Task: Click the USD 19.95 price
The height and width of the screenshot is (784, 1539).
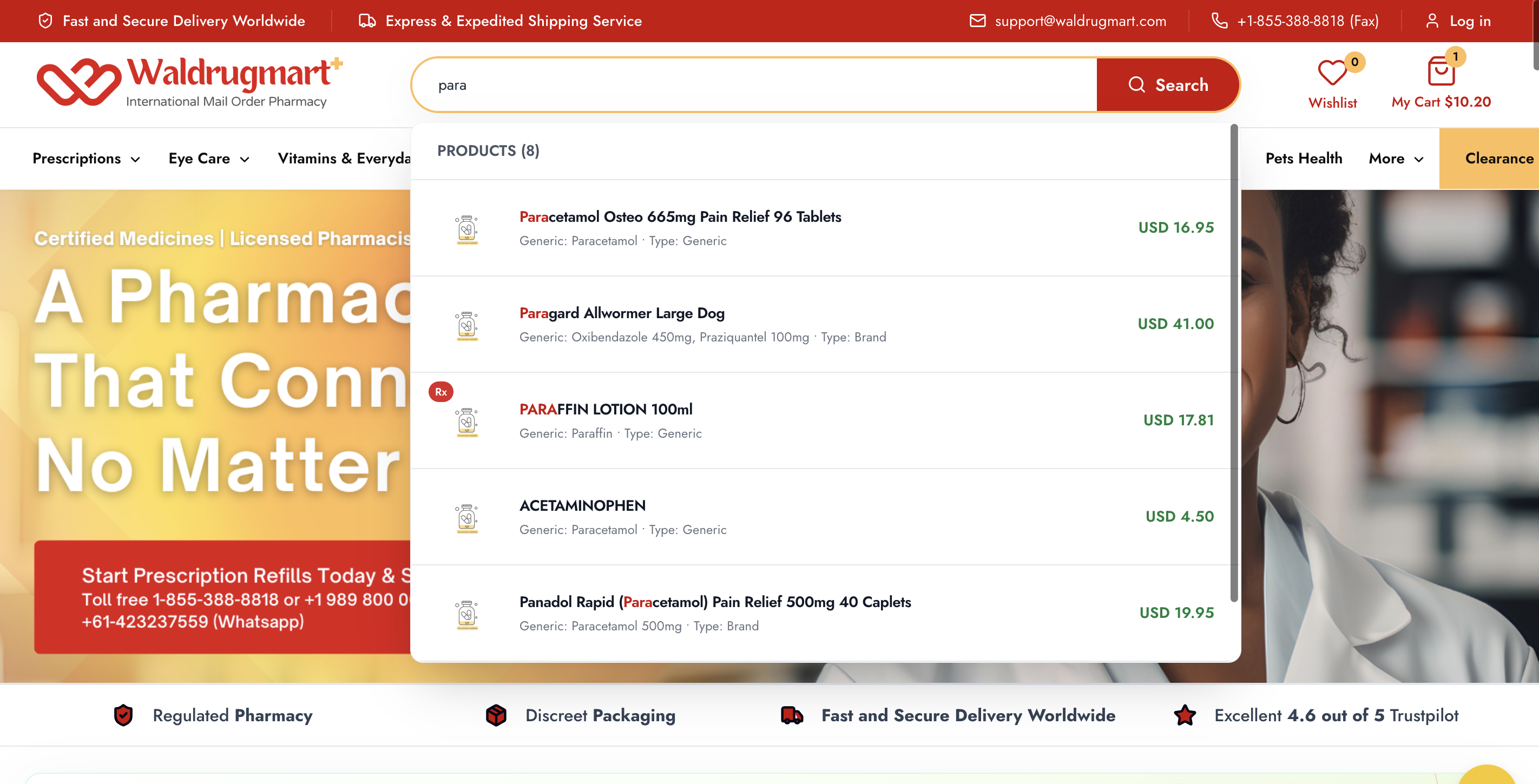Action: pos(1176,612)
